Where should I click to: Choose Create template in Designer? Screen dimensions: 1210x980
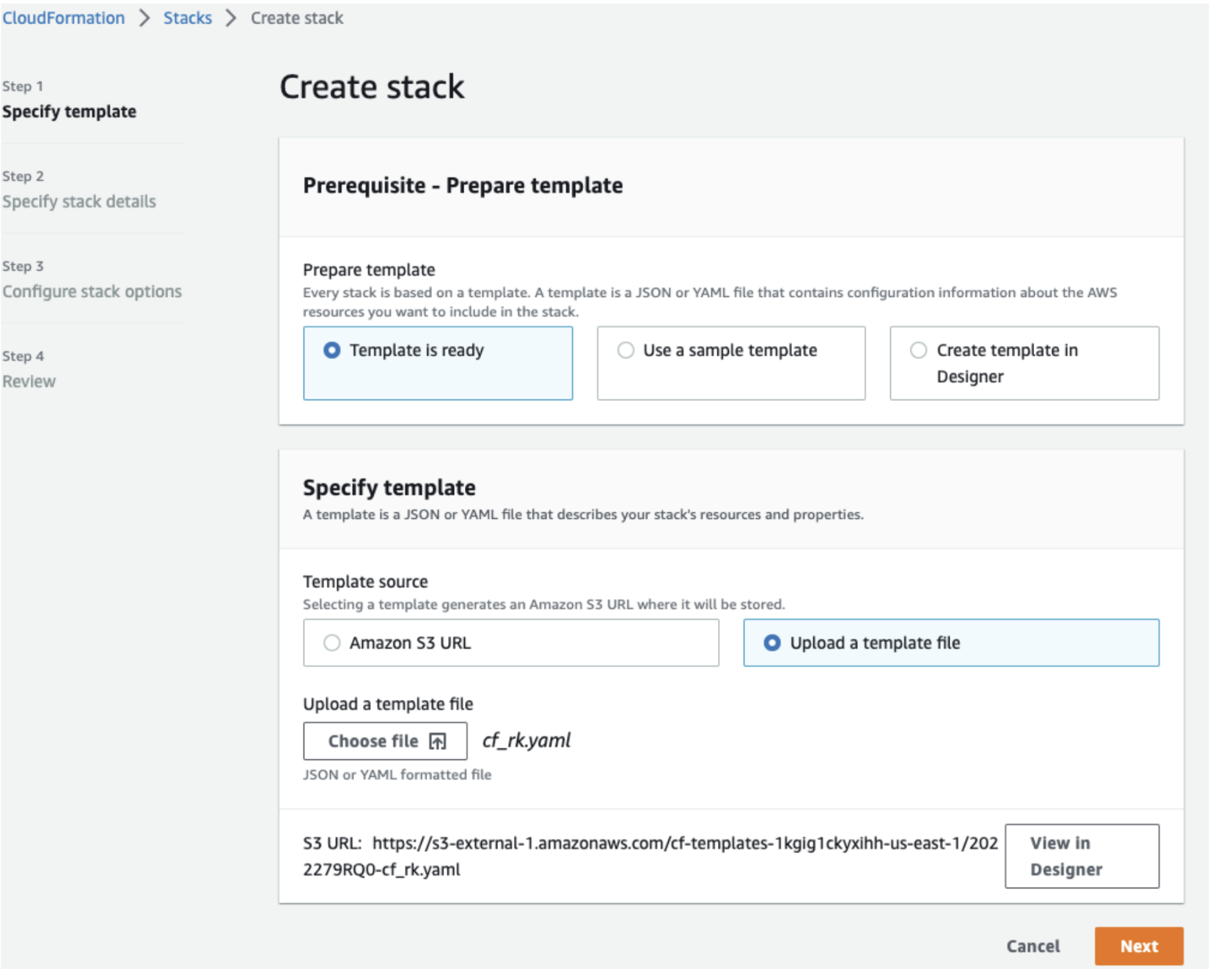[x=918, y=350]
